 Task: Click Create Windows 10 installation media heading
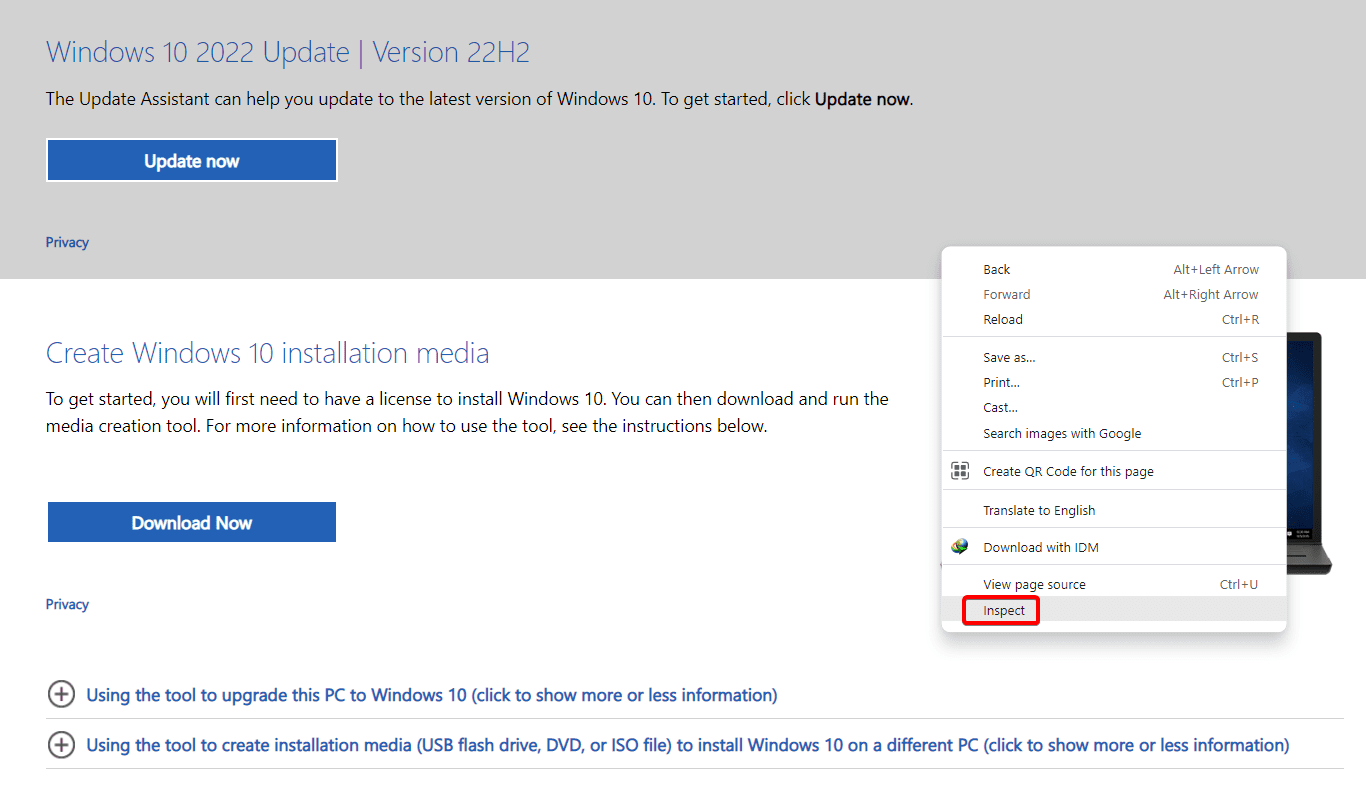coord(268,353)
